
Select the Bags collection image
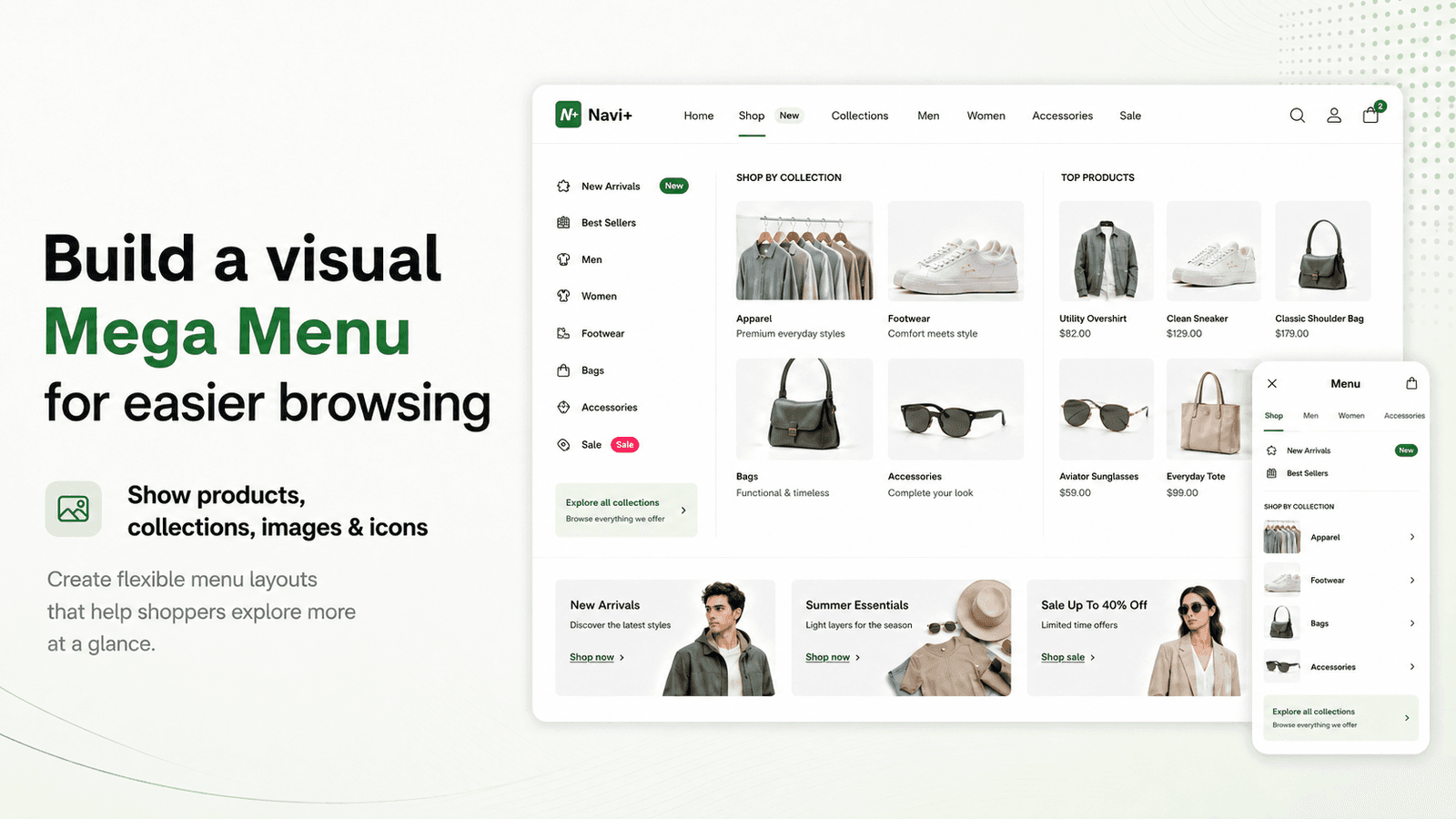[804, 409]
